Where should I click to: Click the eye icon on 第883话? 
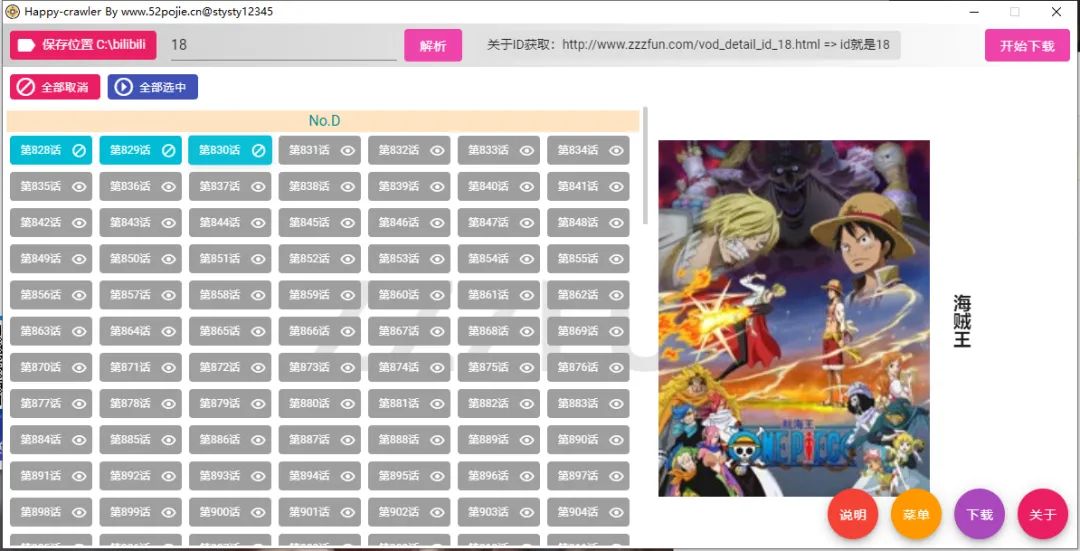(616, 404)
